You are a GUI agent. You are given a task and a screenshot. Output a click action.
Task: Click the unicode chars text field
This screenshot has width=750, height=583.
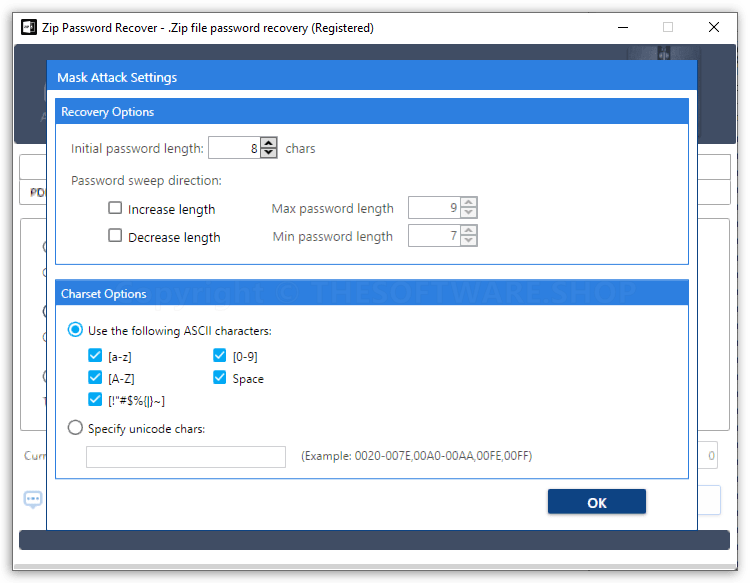[x=185, y=457]
